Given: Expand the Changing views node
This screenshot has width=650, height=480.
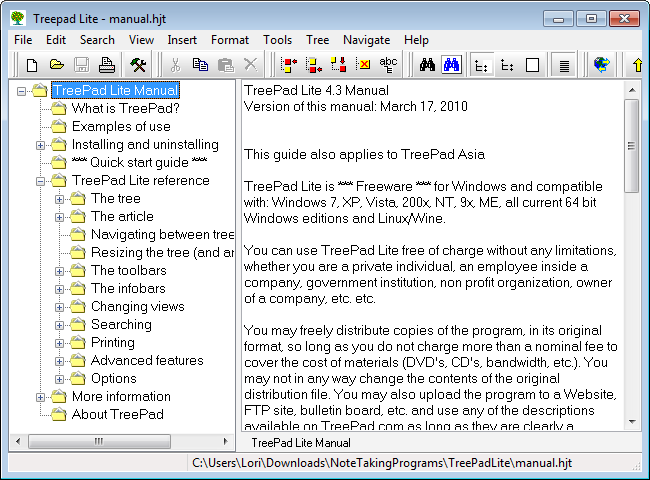Looking at the screenshot, I should pyautogui.click(x=59, y=308).
